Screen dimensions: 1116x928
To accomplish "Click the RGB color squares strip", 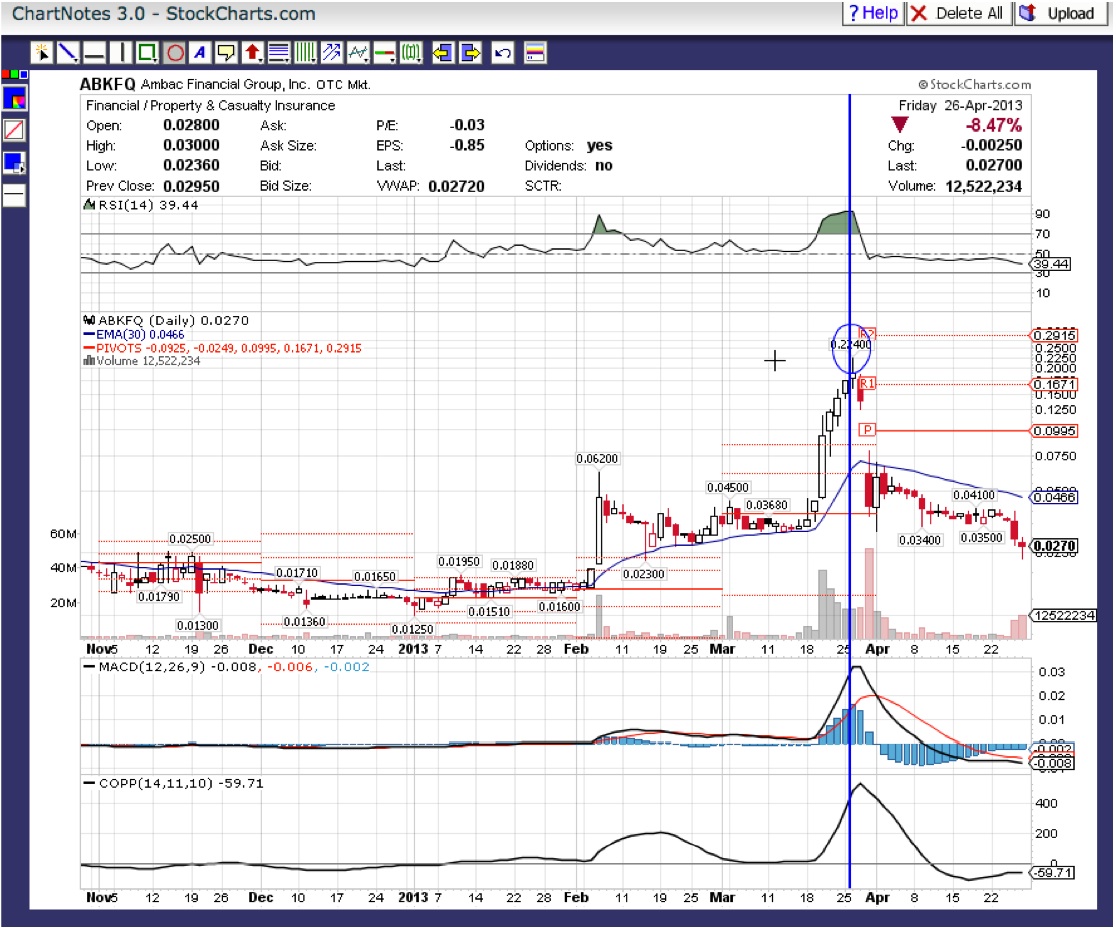I will point(14,74).
